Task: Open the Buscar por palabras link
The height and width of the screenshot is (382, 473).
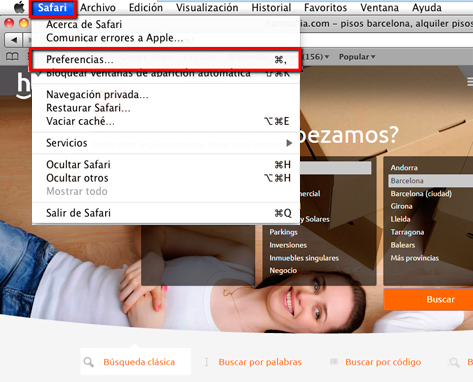Action: pos(260,362)
